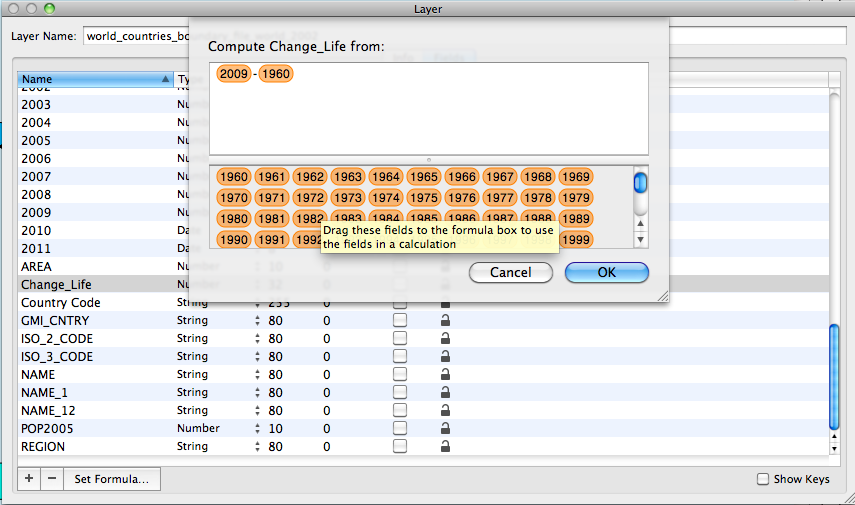The width and height of the screenshot is (855, 505).
Task: Click the 1960 field token in the field list
Action: point(233,177)
